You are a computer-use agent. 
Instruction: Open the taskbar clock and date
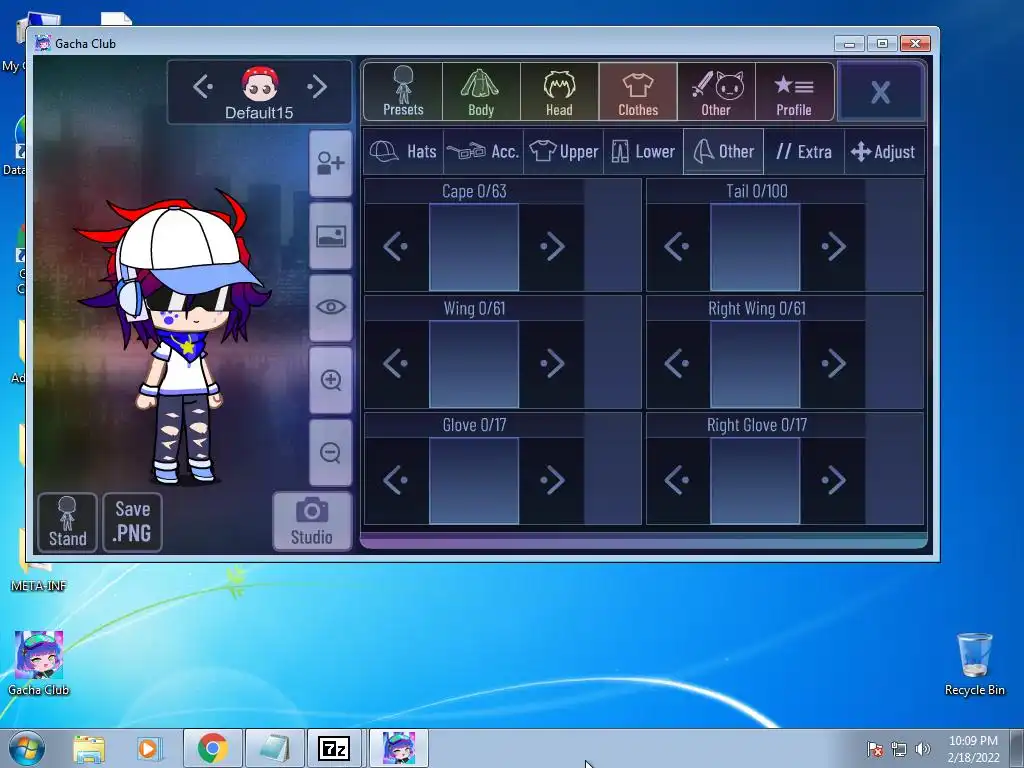973,749
